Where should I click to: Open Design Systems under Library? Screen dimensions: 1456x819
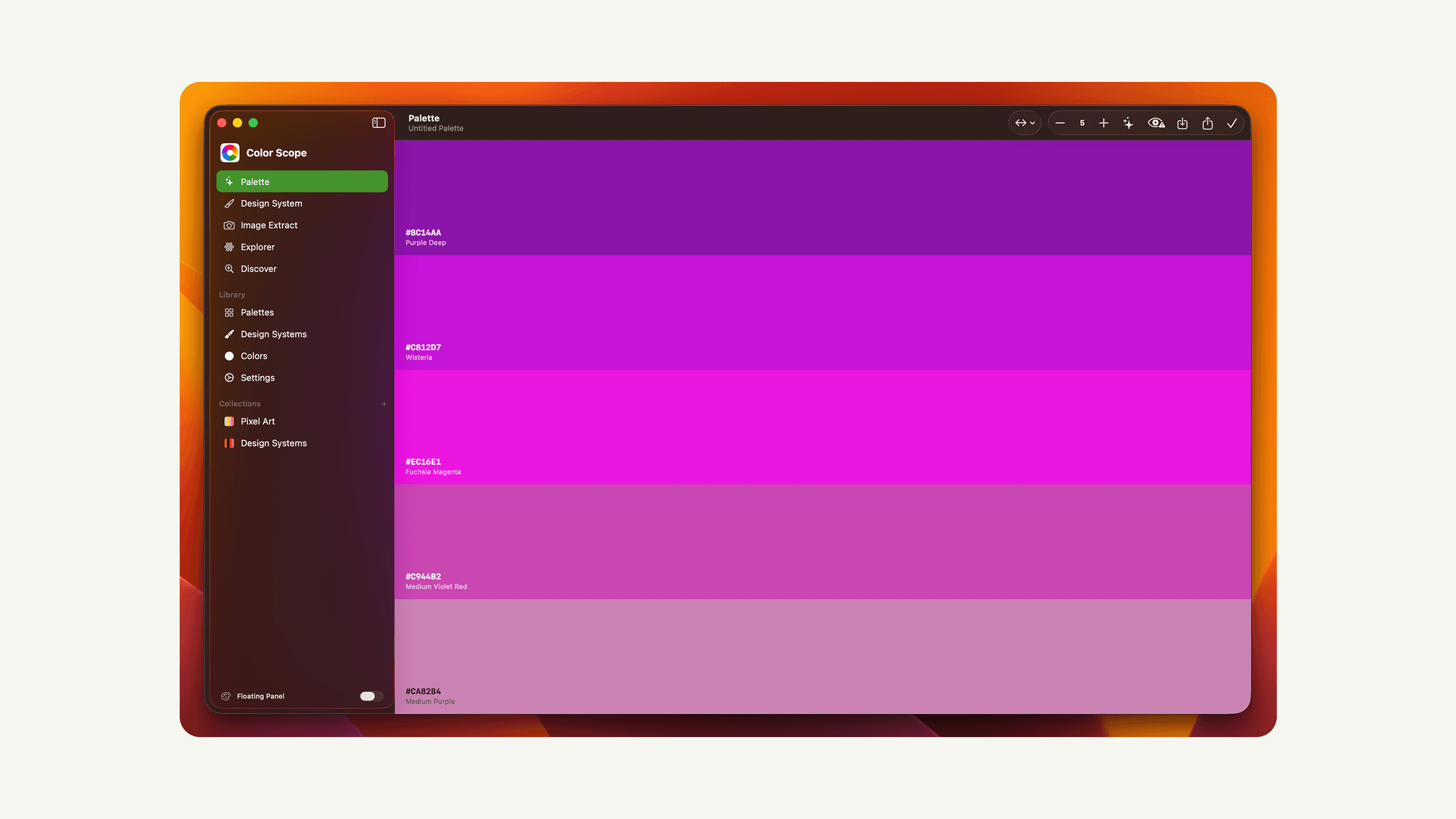click(x=302, y=334)
